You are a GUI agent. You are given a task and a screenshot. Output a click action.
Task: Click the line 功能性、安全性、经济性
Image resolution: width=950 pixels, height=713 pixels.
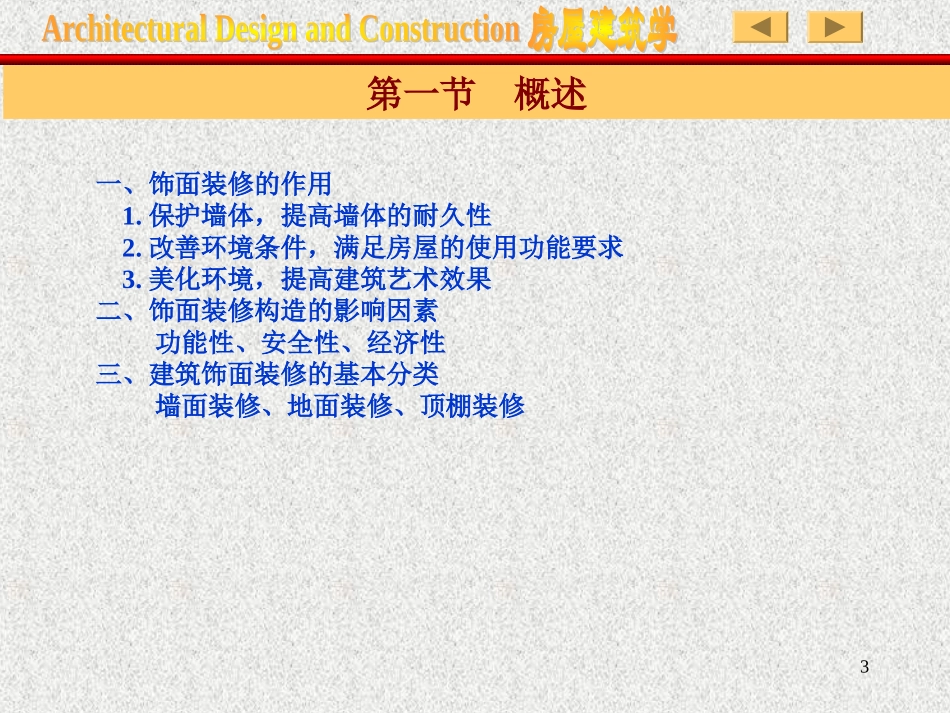pos(300,342)
